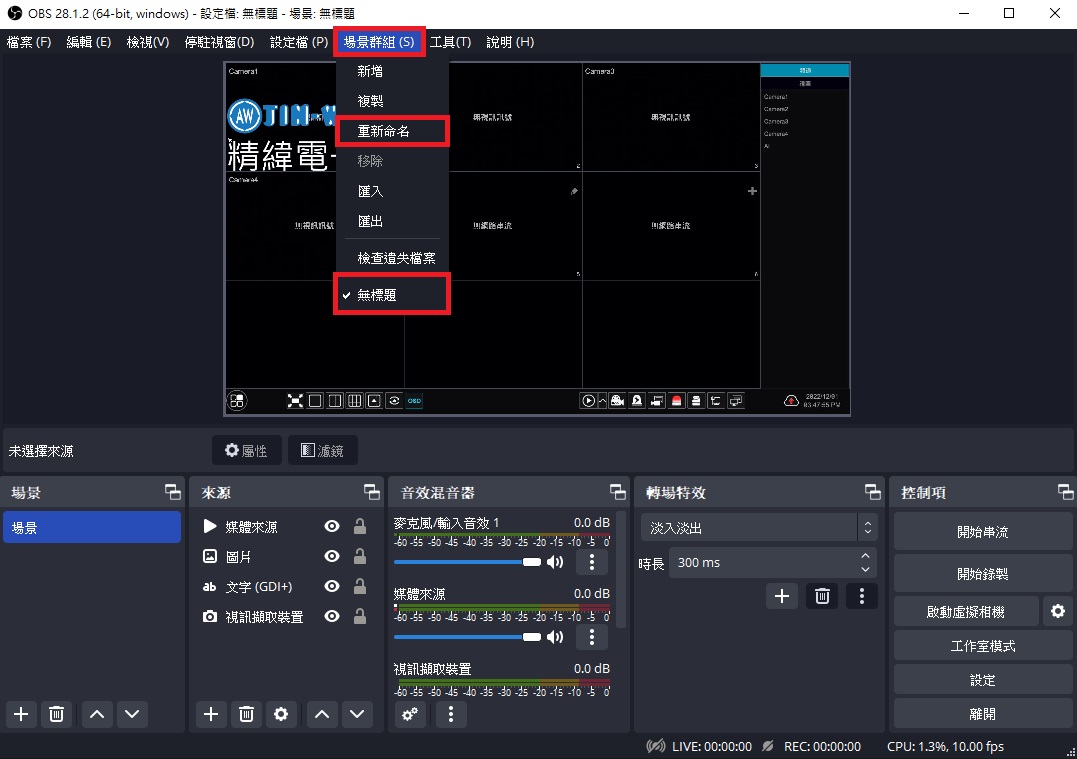Mute the 媒體來源 audio speaker
The image size is (1077, 759).
(x=555, y=637)
